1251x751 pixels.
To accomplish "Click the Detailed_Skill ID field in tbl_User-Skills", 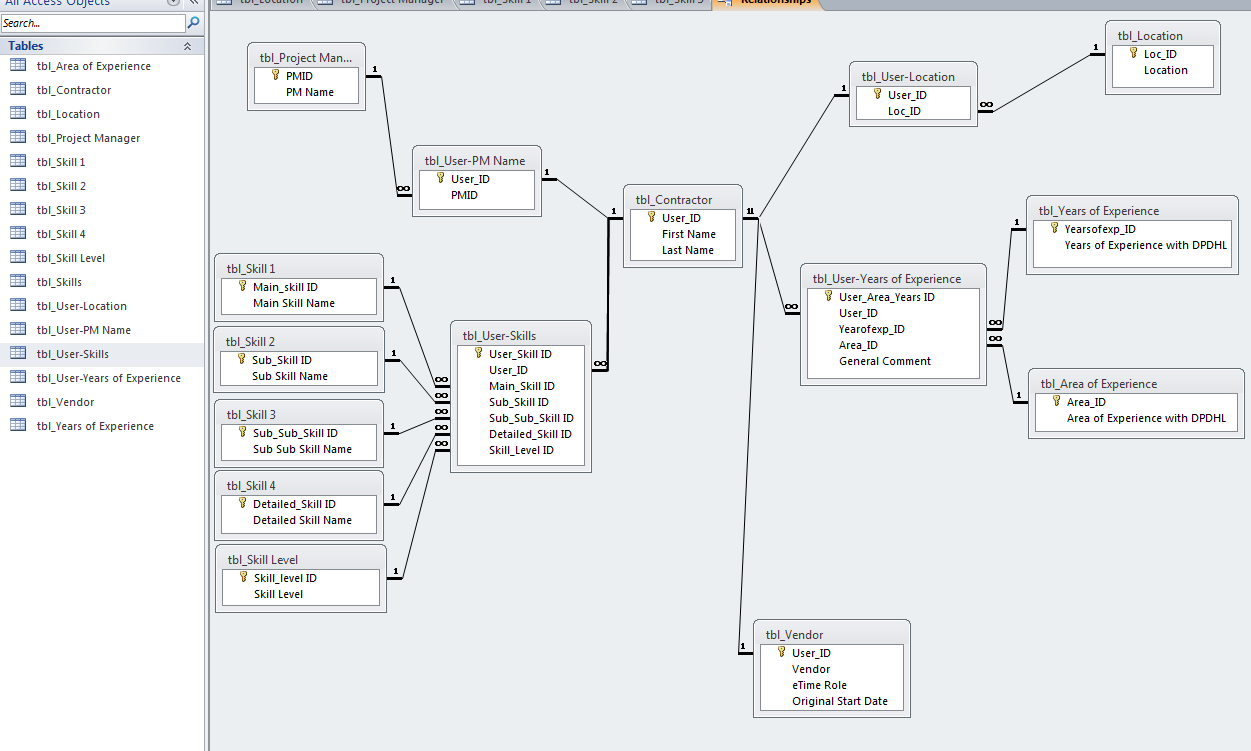I will (x=530, y=434).
